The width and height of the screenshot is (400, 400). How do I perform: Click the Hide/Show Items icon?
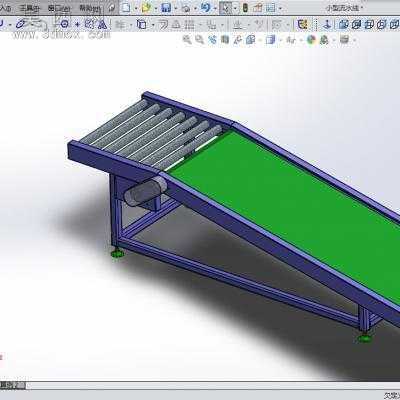pyautogui.click(x=291, y=40)
